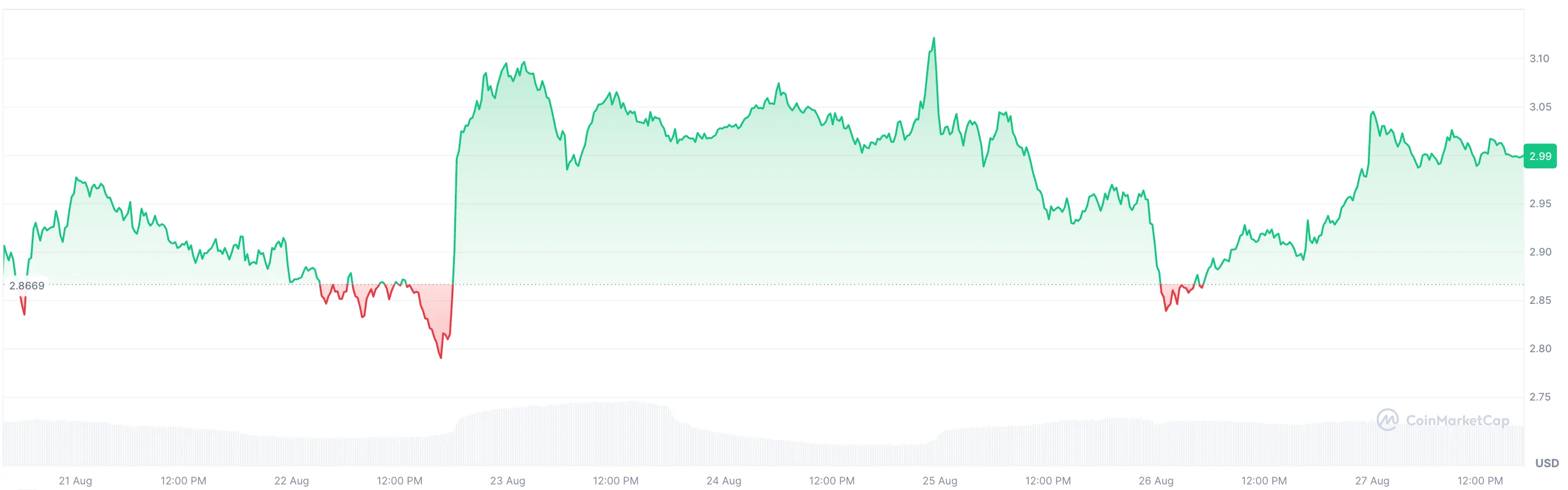Select the 22 Aug date label

(x=291, y=481)
